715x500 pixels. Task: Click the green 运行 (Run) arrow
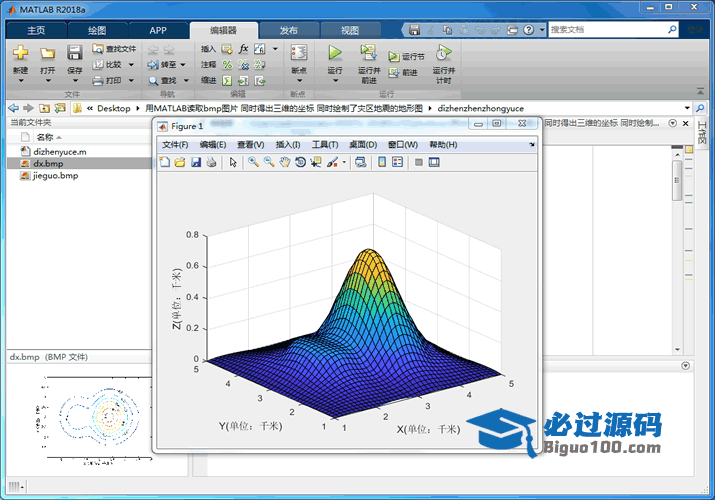click(335, 52)
